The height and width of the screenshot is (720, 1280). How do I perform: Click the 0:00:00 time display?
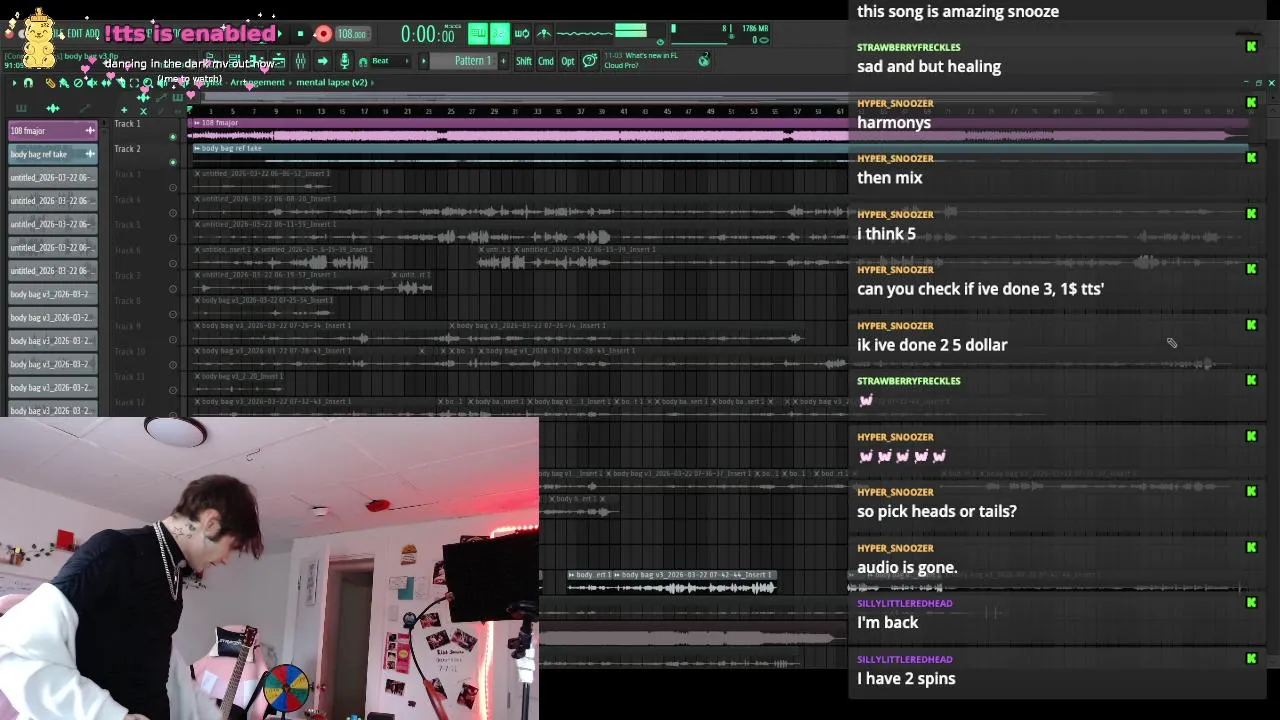coord(428,34)
